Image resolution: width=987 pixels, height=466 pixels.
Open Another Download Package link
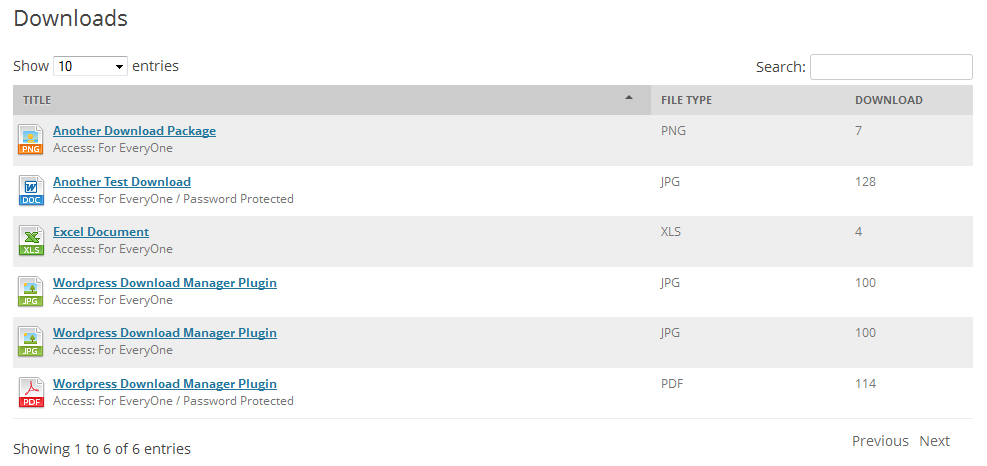(x=134, y=131)
